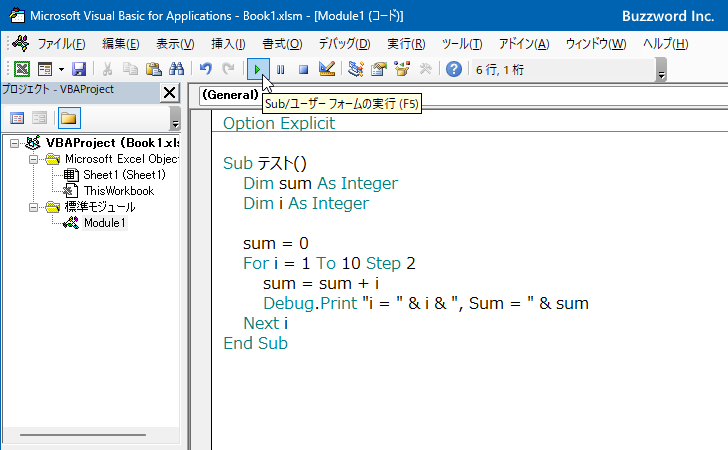Open the 挿入(I) menu
The image size is (728, 450).
coord(228,44)
